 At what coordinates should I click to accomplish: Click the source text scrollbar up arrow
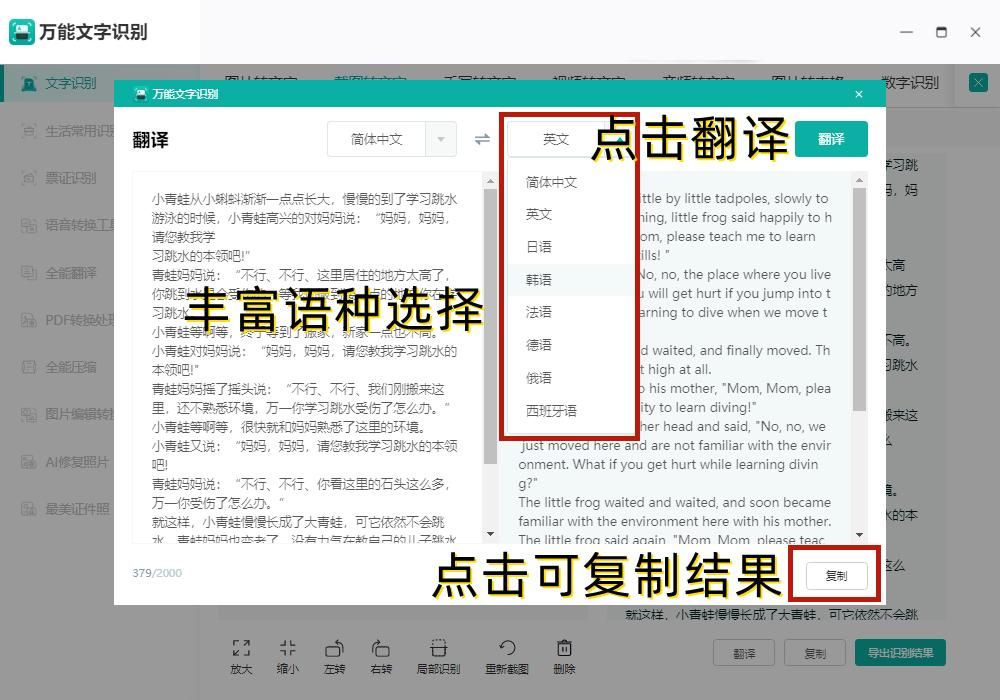click(490, 181)
